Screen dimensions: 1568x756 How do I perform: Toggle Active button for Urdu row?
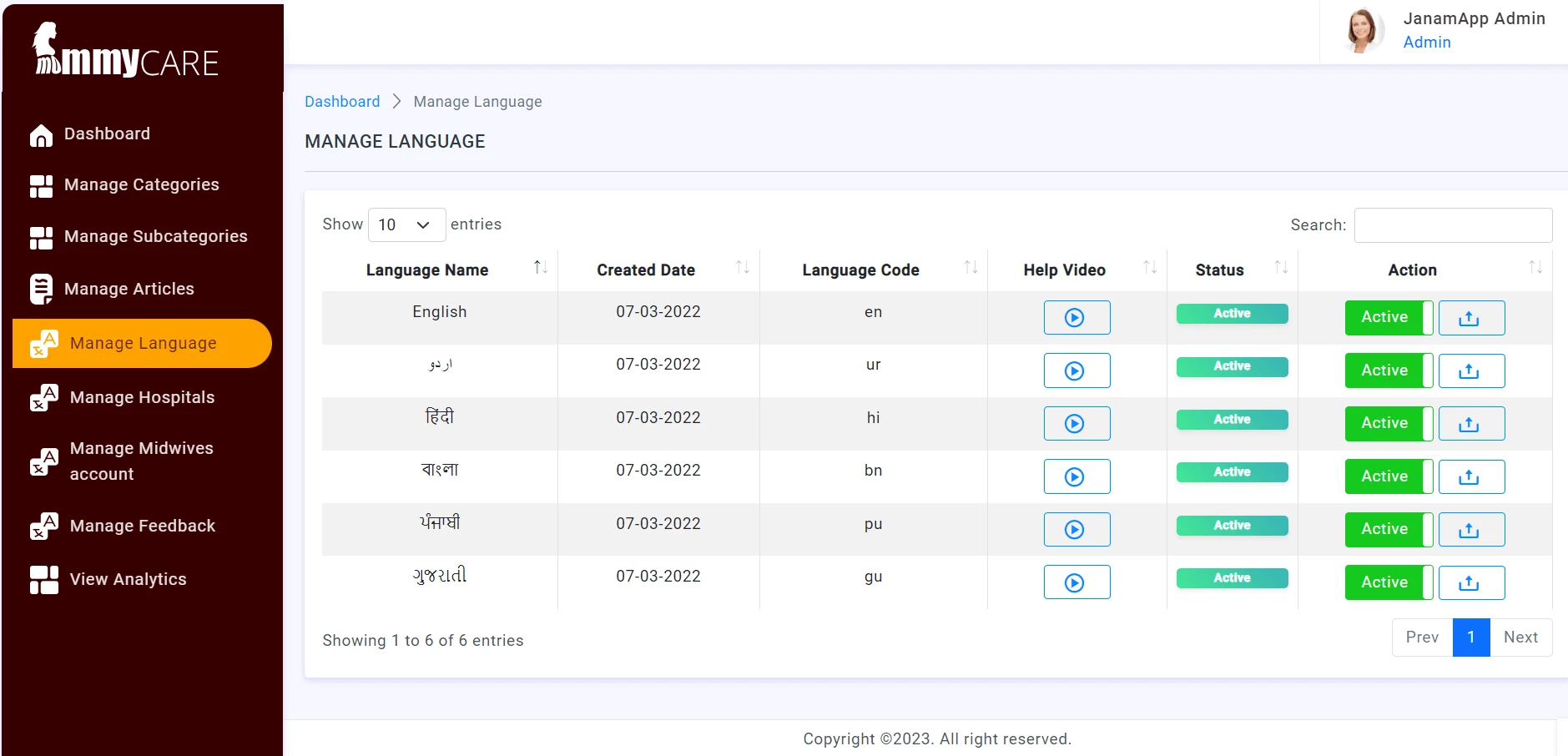1387,370
